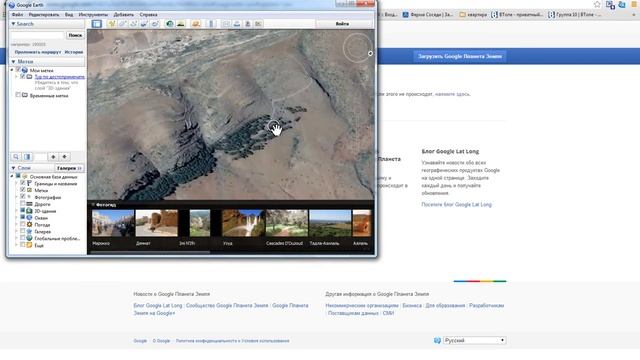The width and height of the screenshot is (640, 360).
Task: Click the Email toolbar icon
Action: (x=226, y=24)
